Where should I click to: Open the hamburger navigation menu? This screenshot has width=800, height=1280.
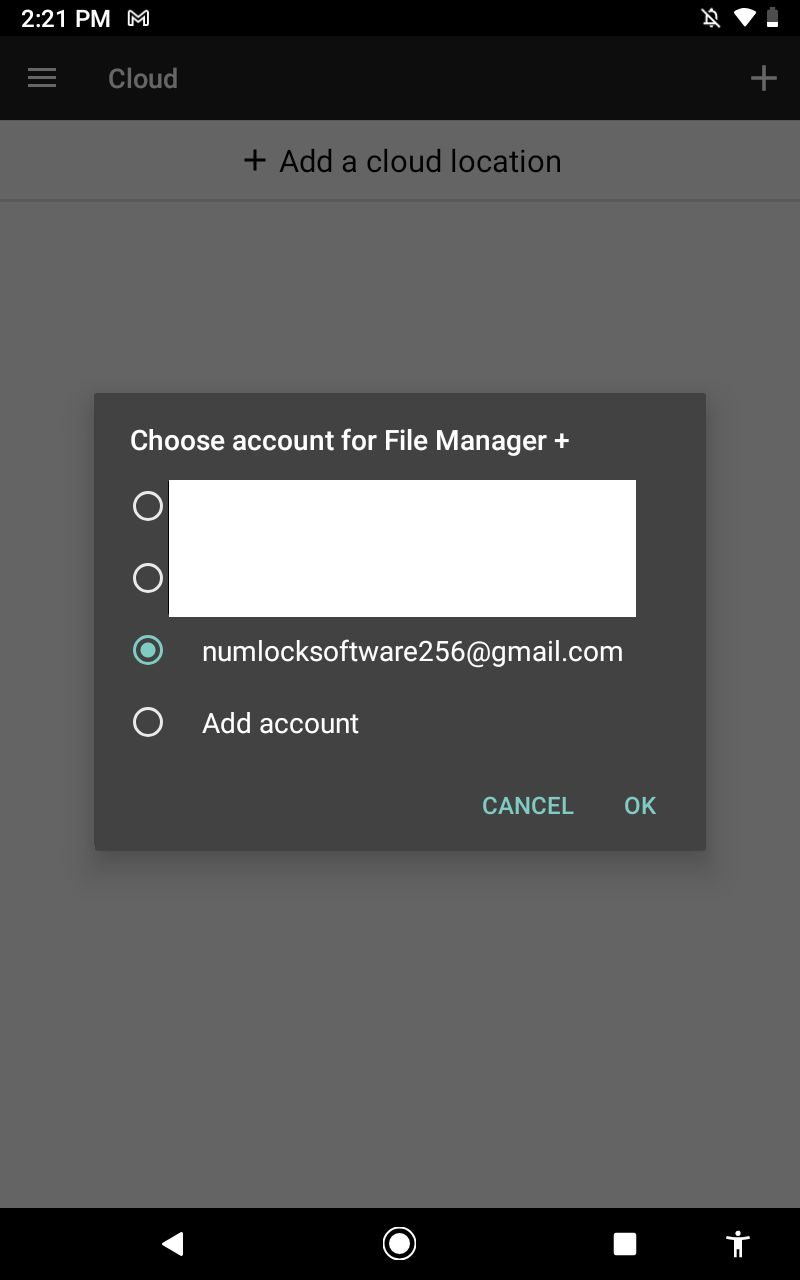[42, 78]
